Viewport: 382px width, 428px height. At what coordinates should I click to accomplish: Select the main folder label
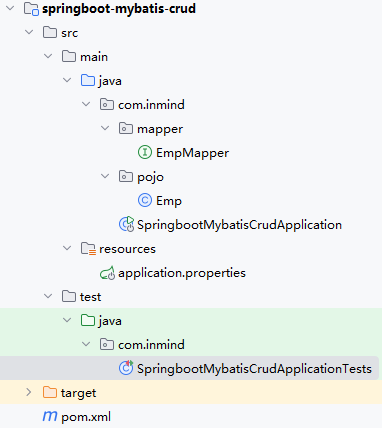(94, 57)
